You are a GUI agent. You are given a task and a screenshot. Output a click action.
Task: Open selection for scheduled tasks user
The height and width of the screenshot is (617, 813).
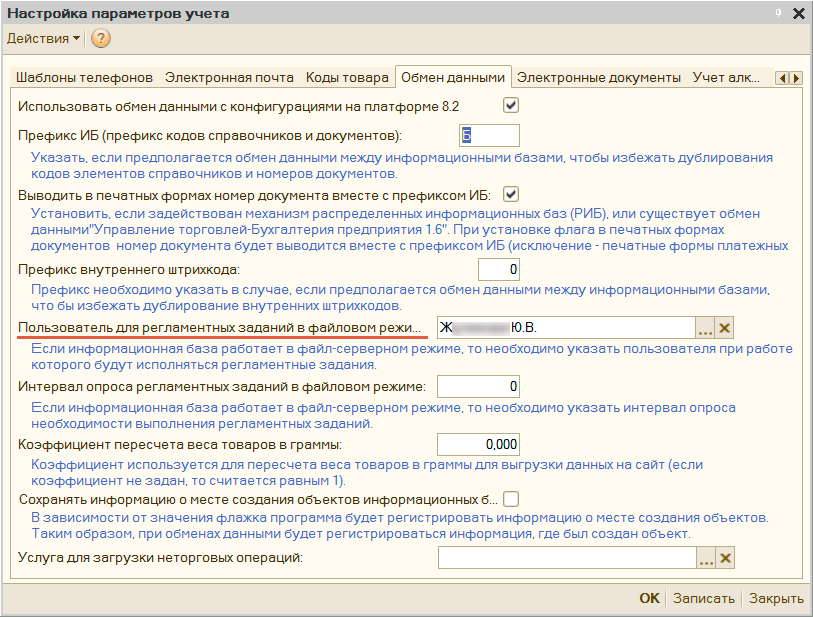click(706, 327)
